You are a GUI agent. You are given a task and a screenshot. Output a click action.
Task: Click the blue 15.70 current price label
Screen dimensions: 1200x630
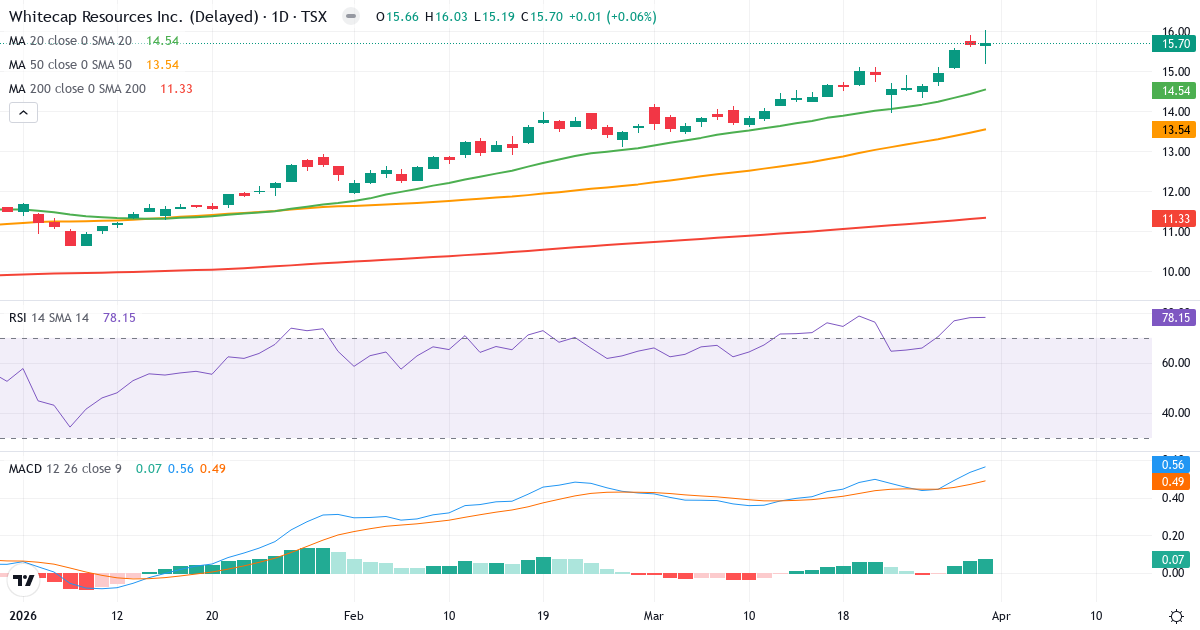[x=1172, y=43]
